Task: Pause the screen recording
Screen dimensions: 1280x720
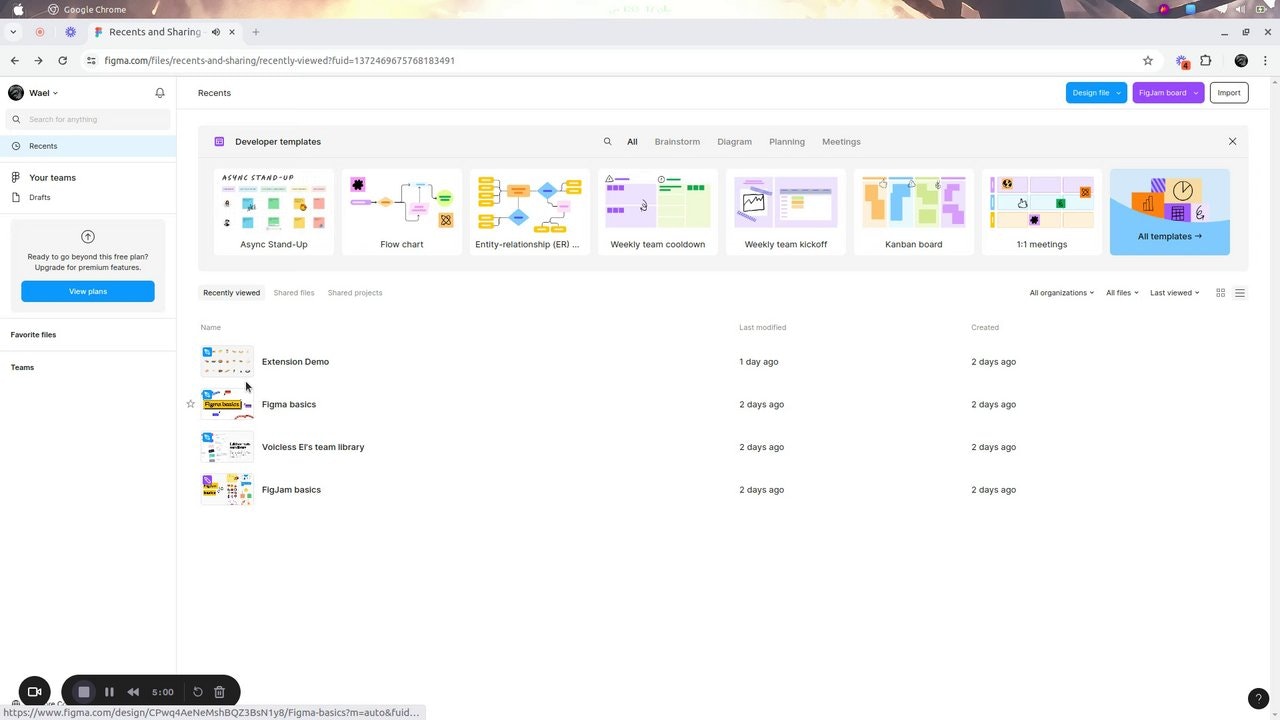Action: click(109, 691)
